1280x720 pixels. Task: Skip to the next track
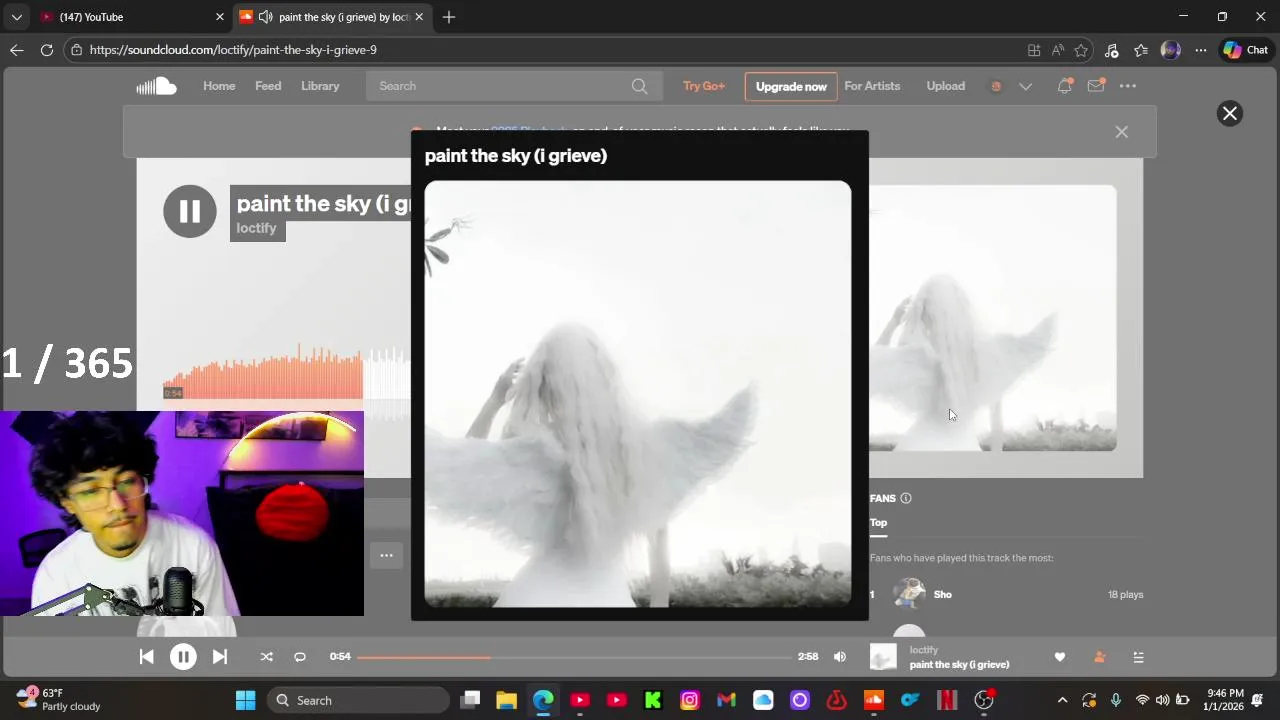pyautogui.click(x=220, y=657)
